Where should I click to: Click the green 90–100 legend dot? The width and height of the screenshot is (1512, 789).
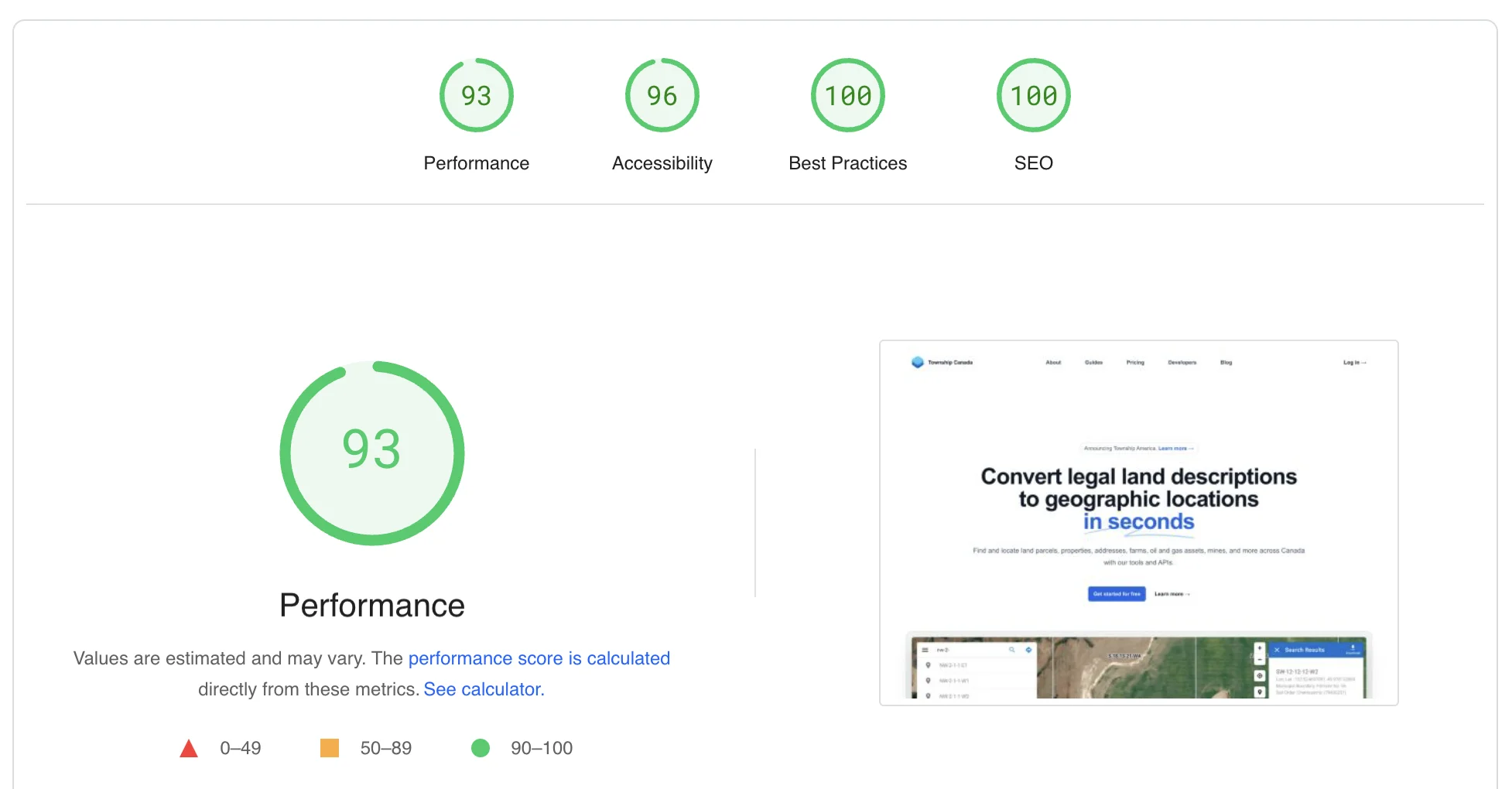point(481,748)
